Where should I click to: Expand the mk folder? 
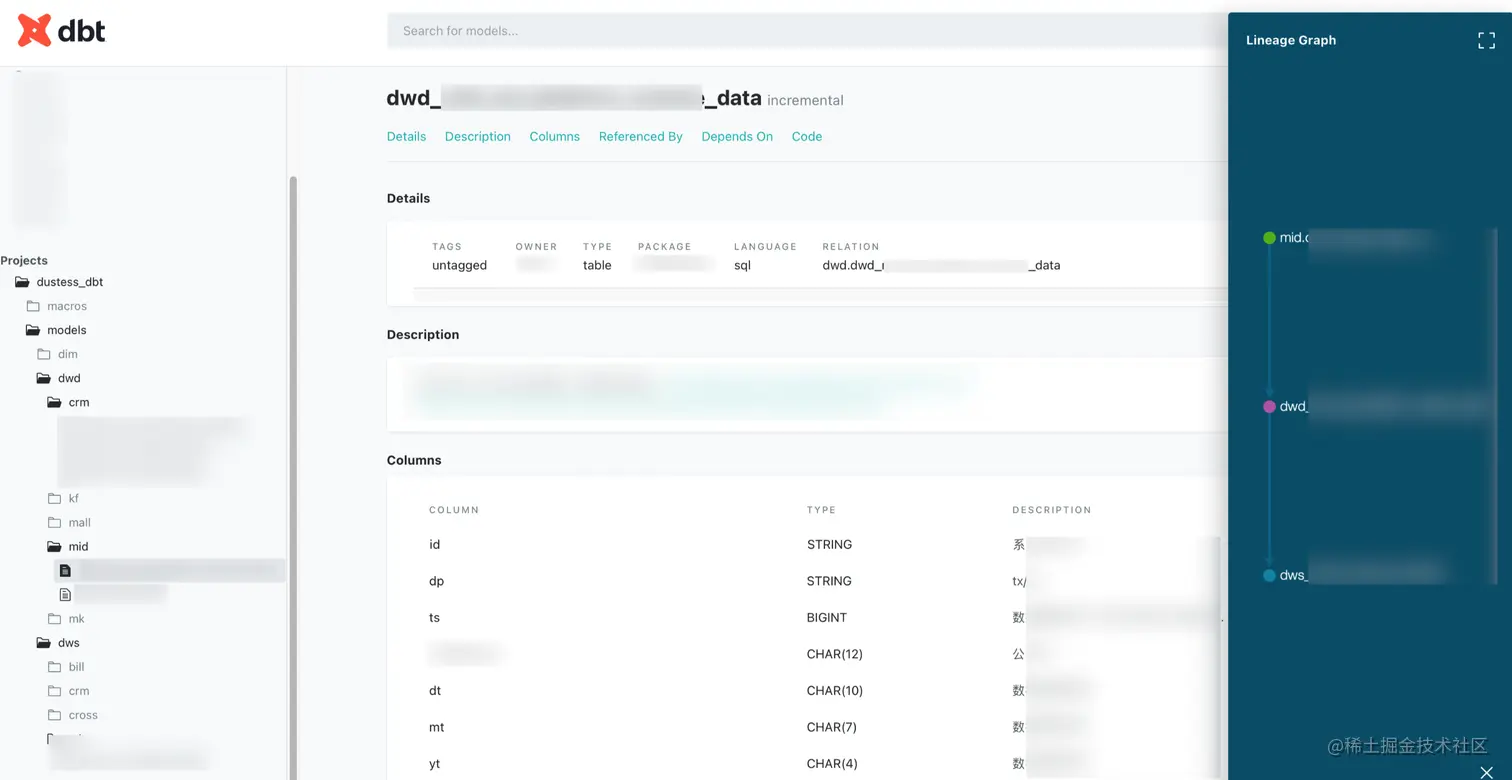point(66,619)
